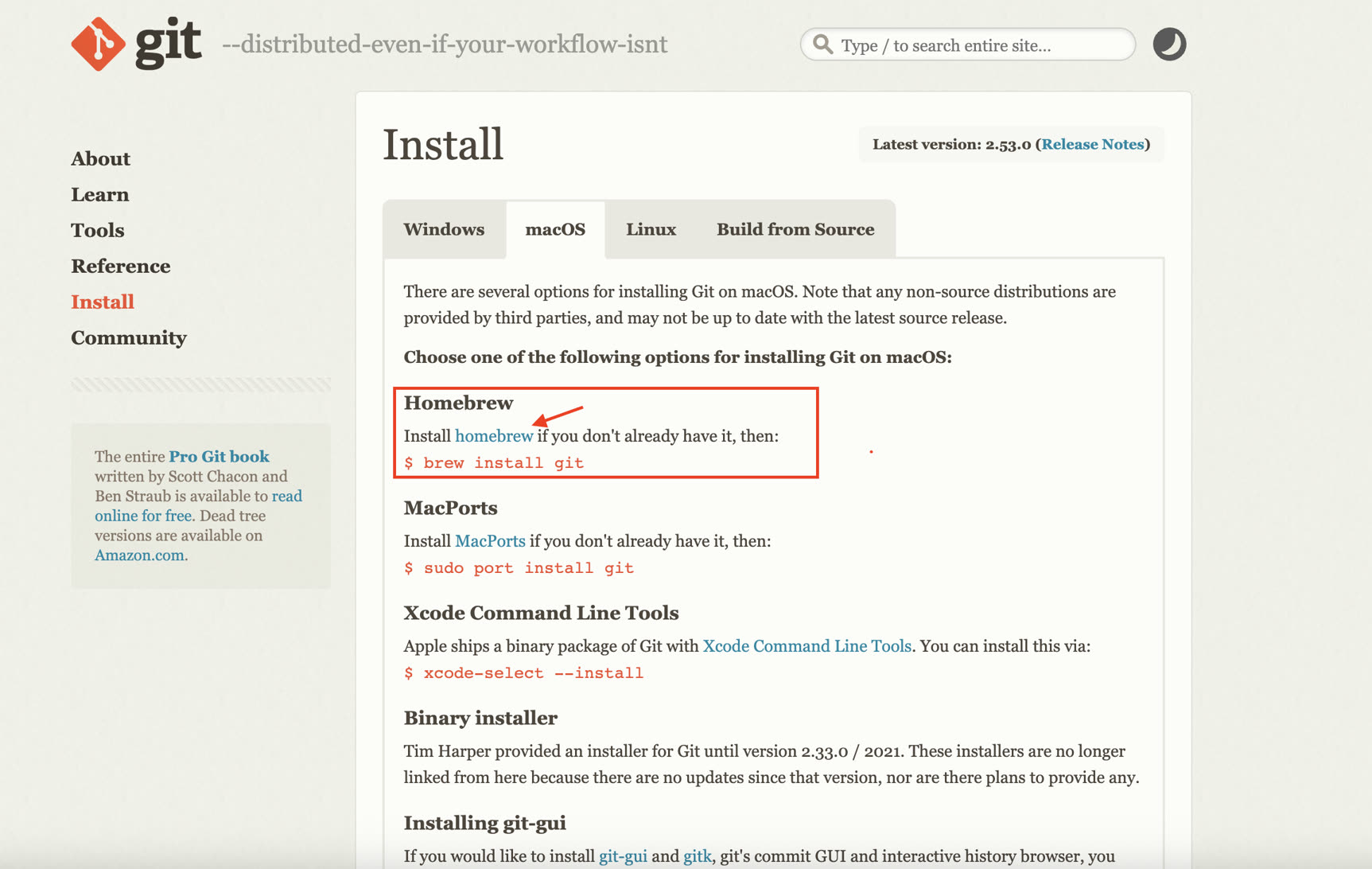Click the homebrew hyperlink
The image size is (1372, 869).
[494, 435]
